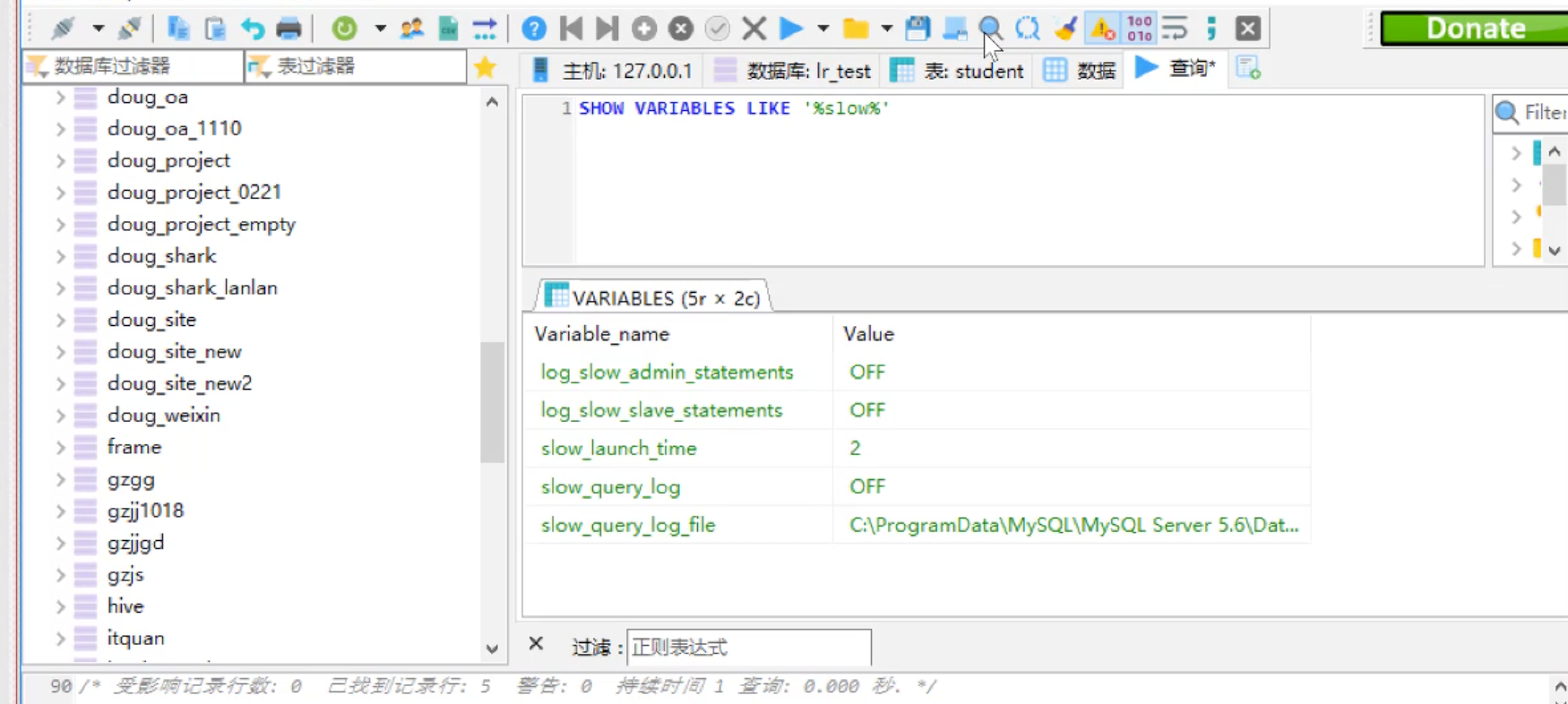
Task: Click the slow_query_log_file path value
Action: (x=1073, y=525)
